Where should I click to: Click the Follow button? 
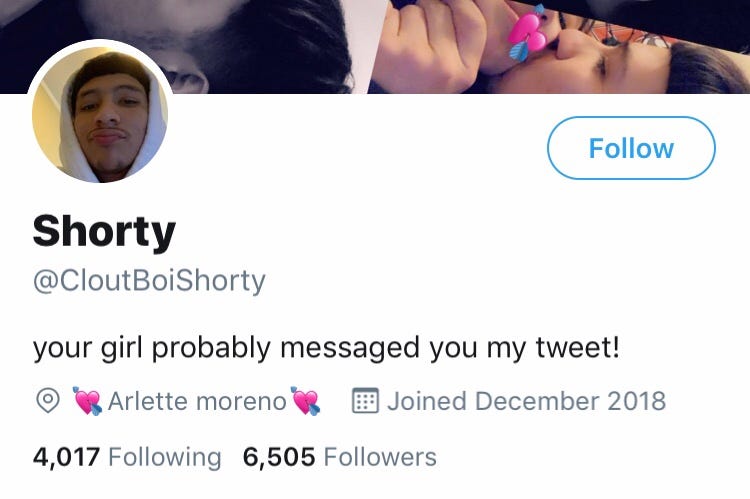point(631,148)
